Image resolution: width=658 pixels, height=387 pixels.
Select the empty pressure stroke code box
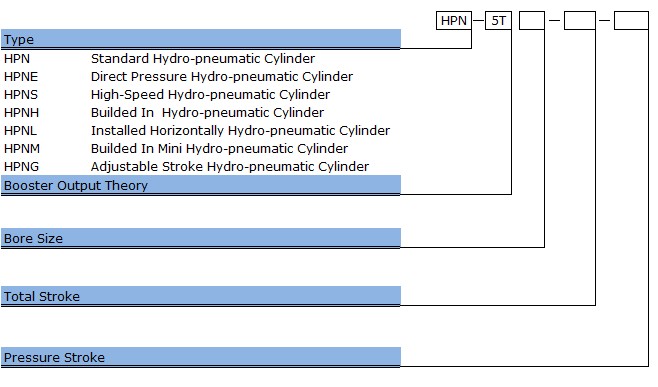click(x=631, y=21)
